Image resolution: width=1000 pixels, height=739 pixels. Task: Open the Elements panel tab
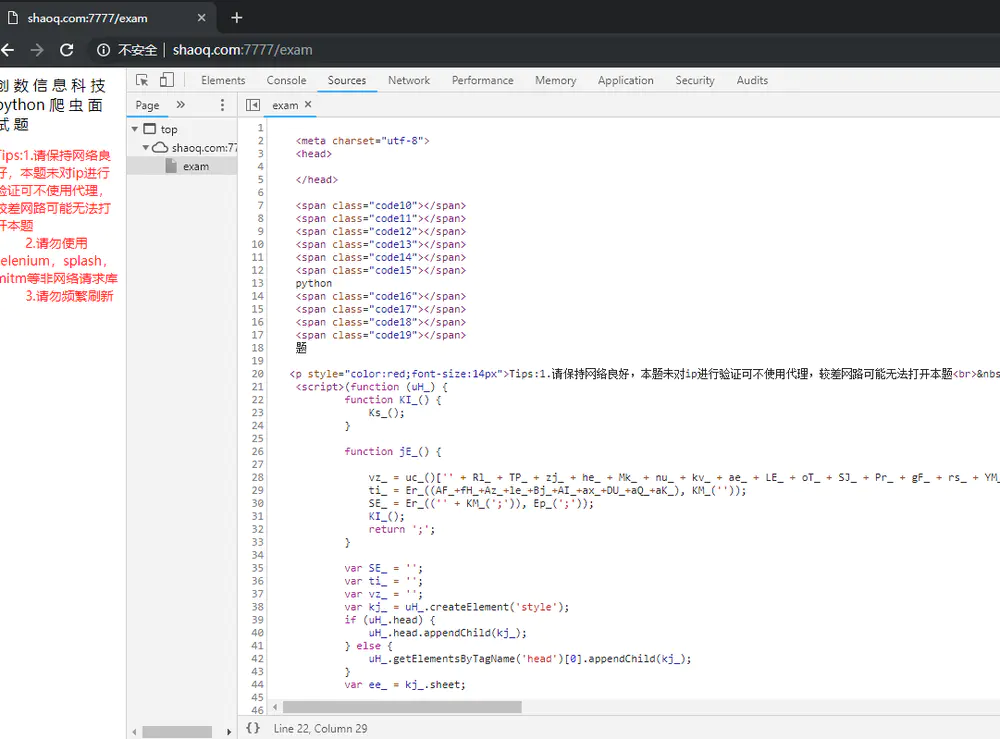(223, 80)
